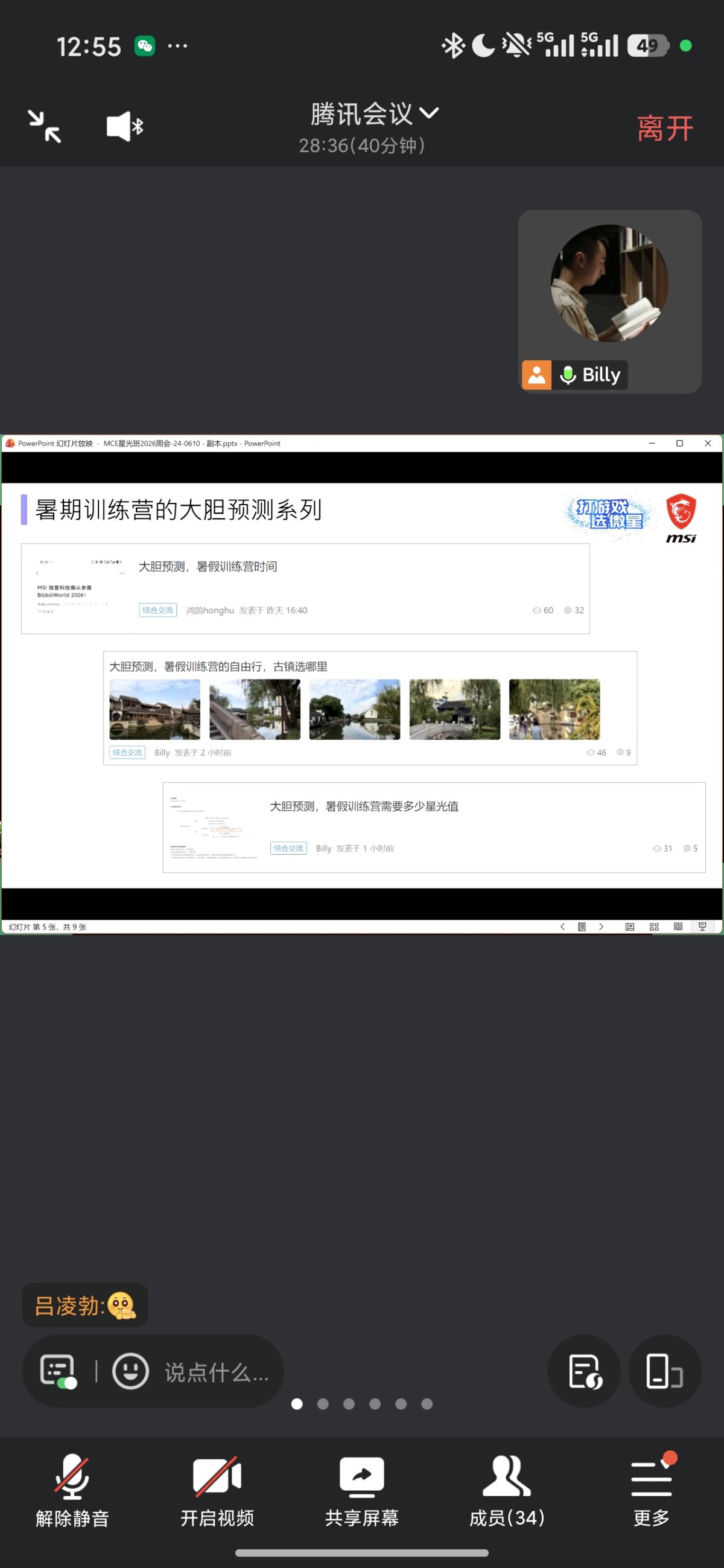
Task: Leave the meeting with 离开
Action: (665, 129)
